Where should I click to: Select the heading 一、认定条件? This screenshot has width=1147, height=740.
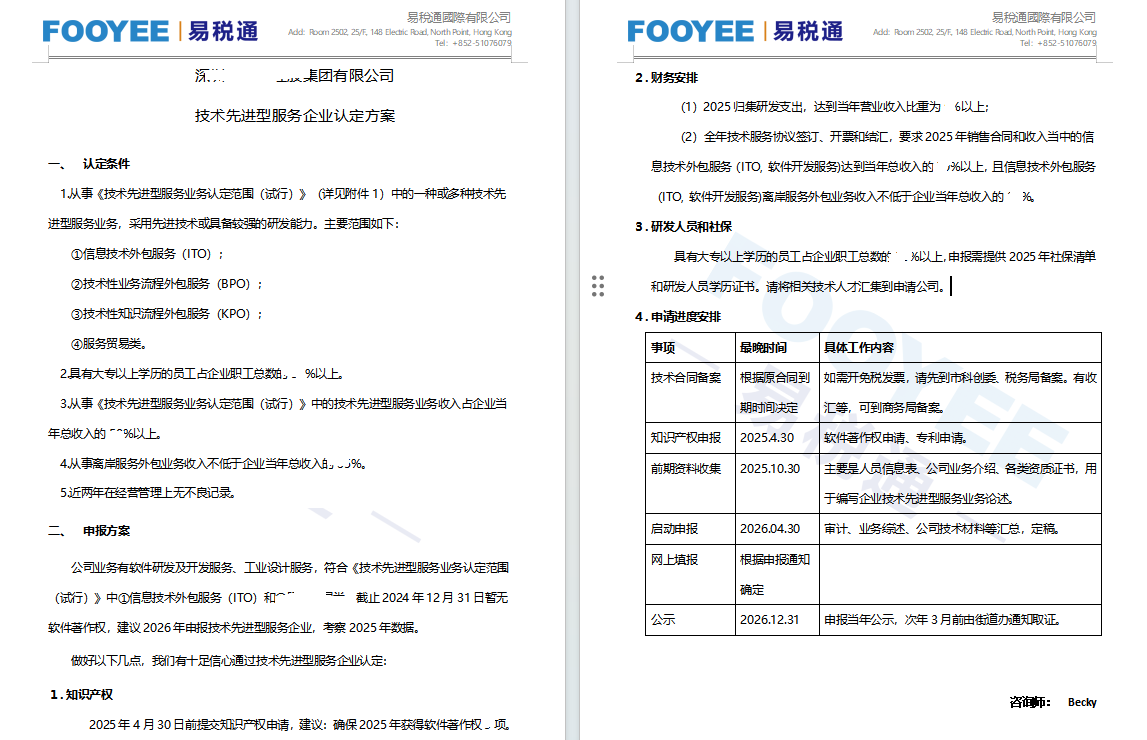coord(89,164)
